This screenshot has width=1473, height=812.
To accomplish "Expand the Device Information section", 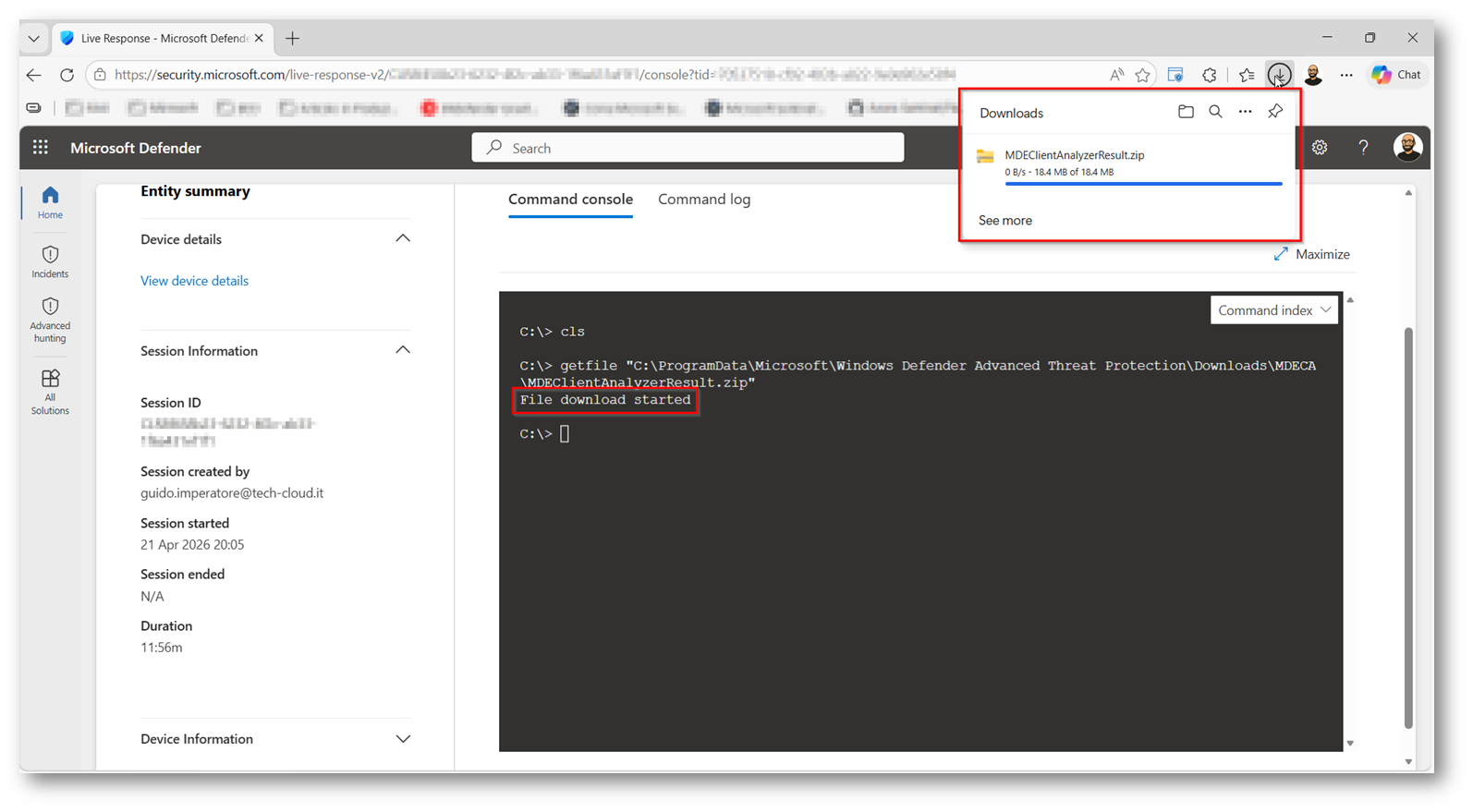I will coord(403,739).
